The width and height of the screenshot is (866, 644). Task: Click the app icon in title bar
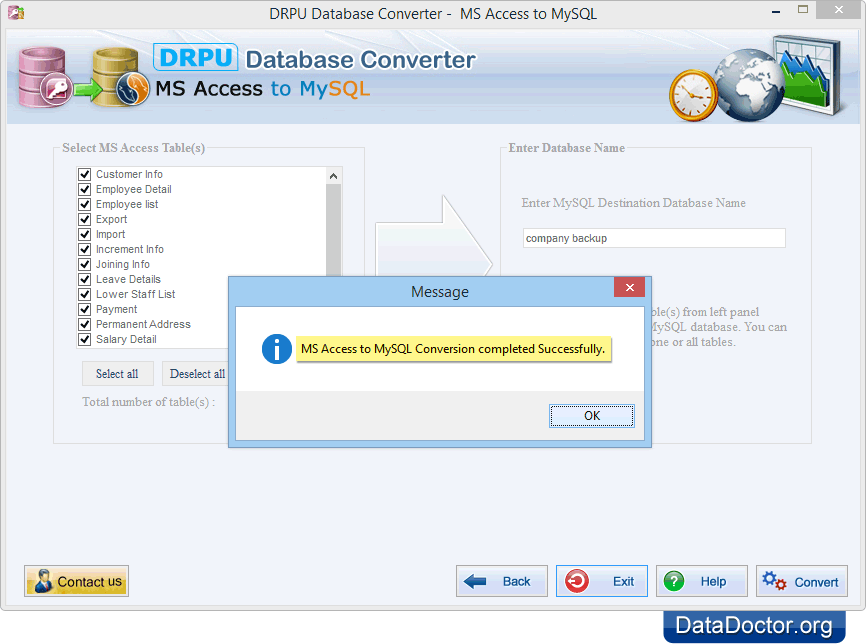tap(16, 12)
